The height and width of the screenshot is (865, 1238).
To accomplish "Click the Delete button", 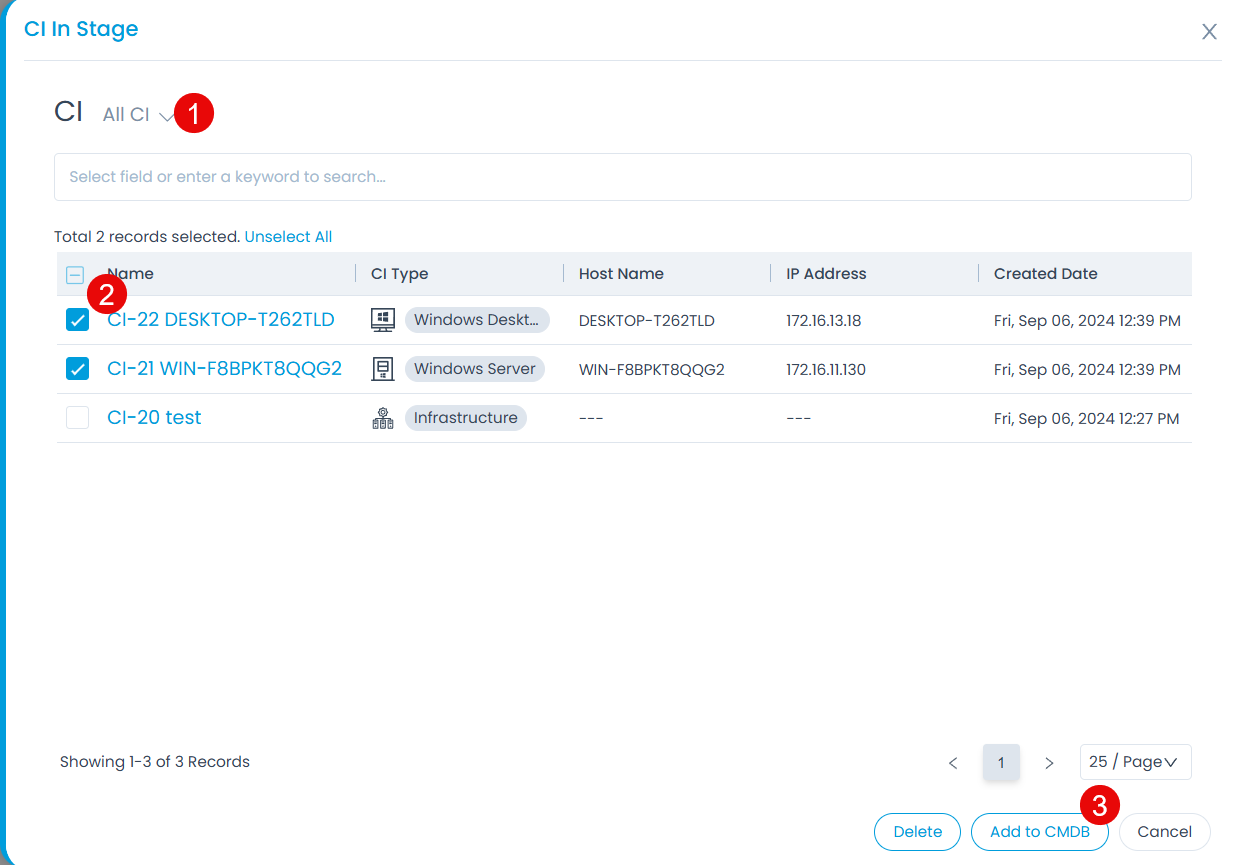I will pyautogui.click(x=917, y=832).
